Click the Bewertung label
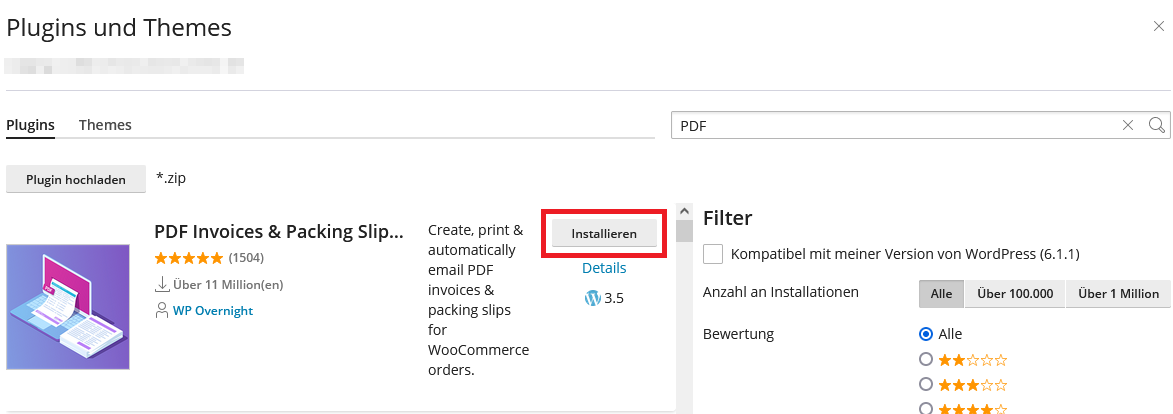 (738, 334)
